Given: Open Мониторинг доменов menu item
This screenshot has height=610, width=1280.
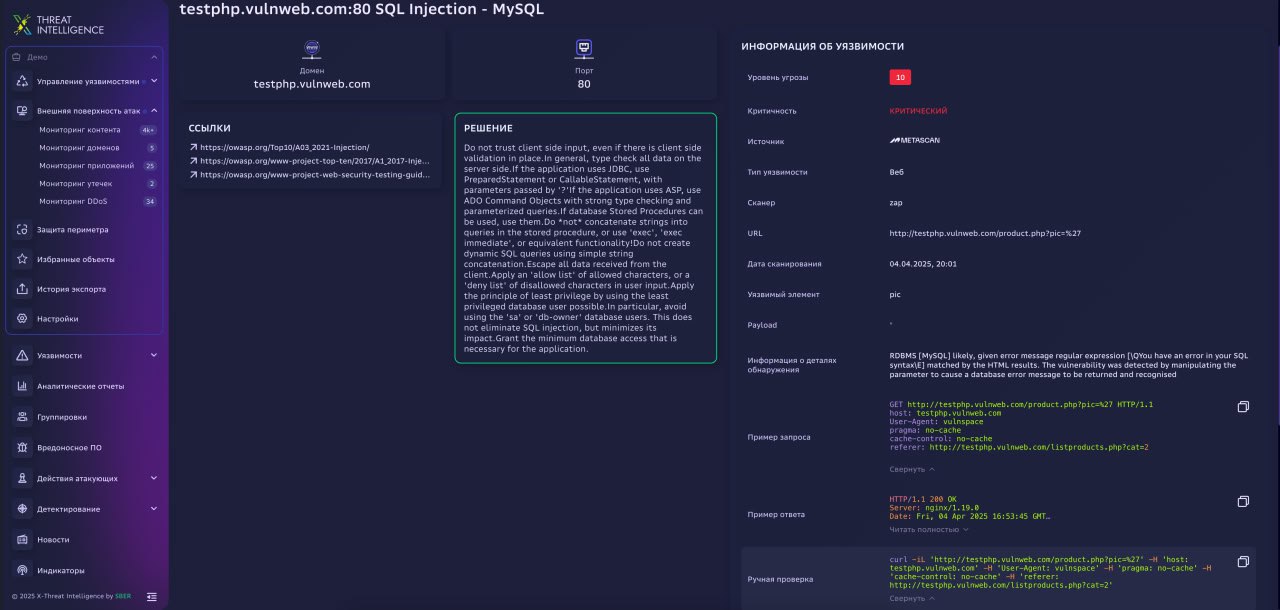Looking at the screenshot, I should [x=79, y=148].
